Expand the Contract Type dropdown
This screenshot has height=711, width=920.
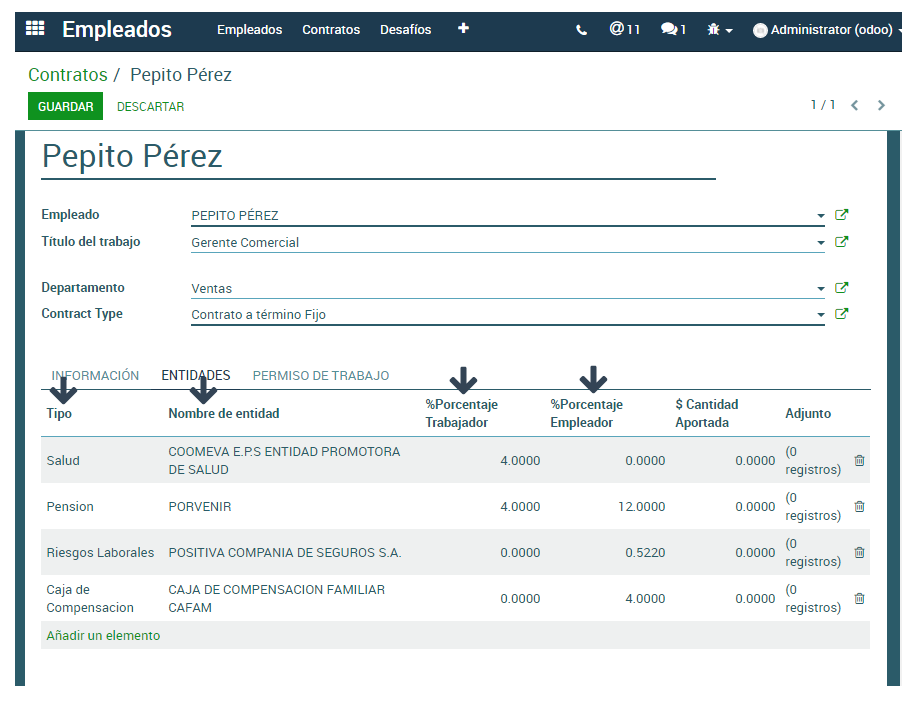point(821,315)
